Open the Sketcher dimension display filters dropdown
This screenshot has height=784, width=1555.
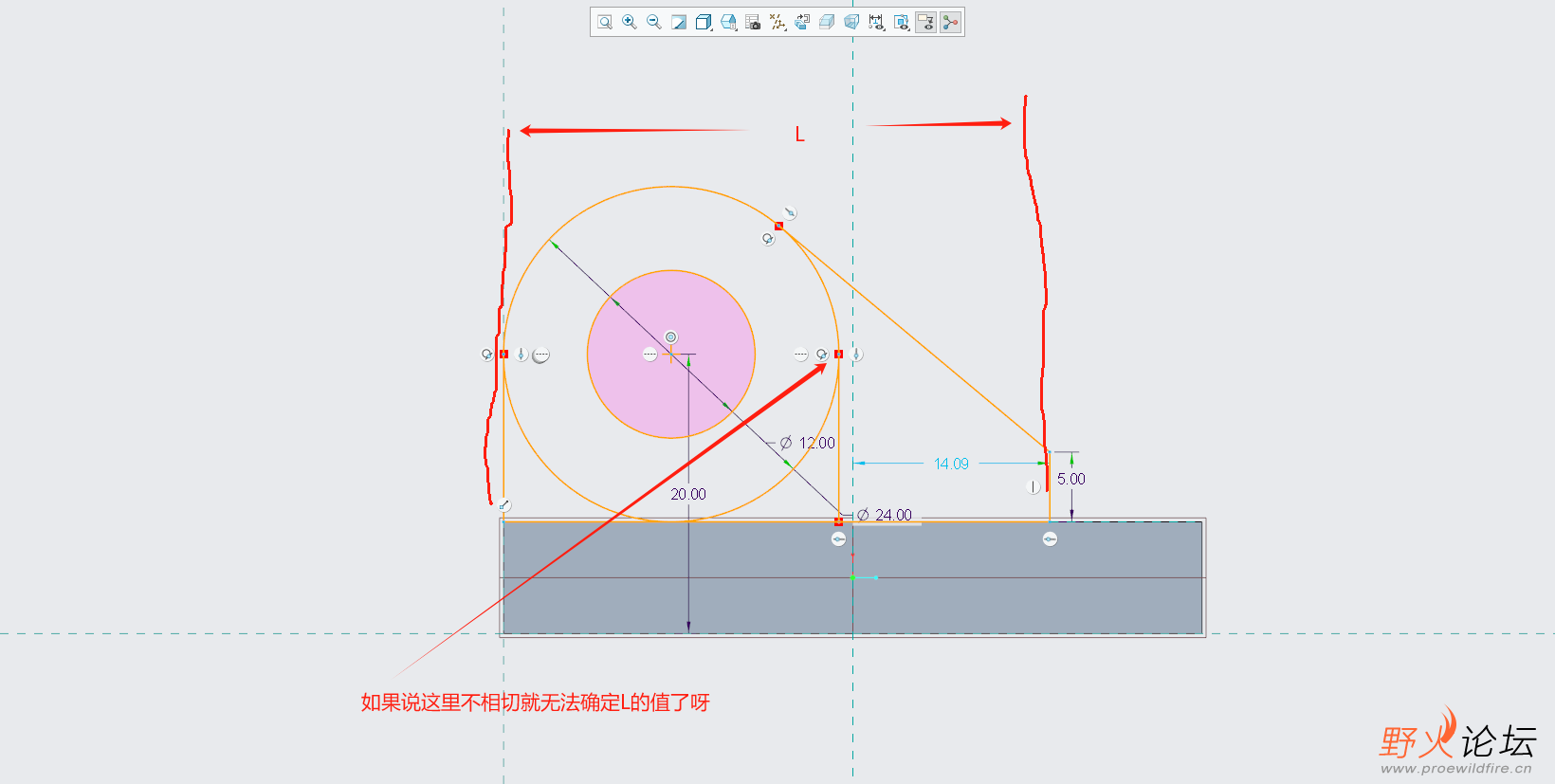(876, 22)
